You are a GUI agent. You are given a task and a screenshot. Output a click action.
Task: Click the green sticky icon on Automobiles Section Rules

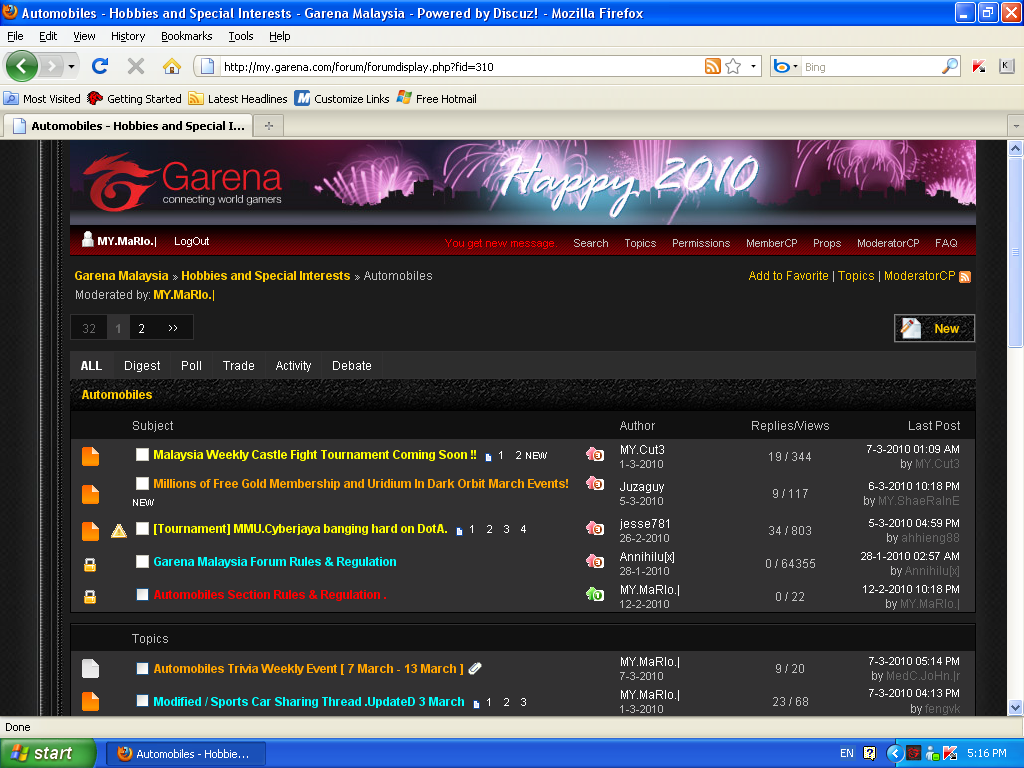point(594,594)
